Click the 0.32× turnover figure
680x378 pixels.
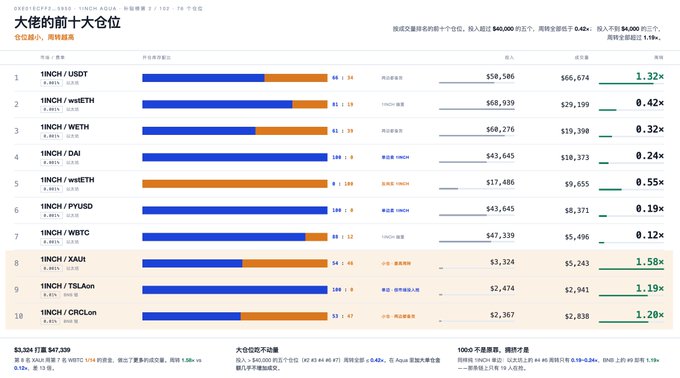click(650, 129)
